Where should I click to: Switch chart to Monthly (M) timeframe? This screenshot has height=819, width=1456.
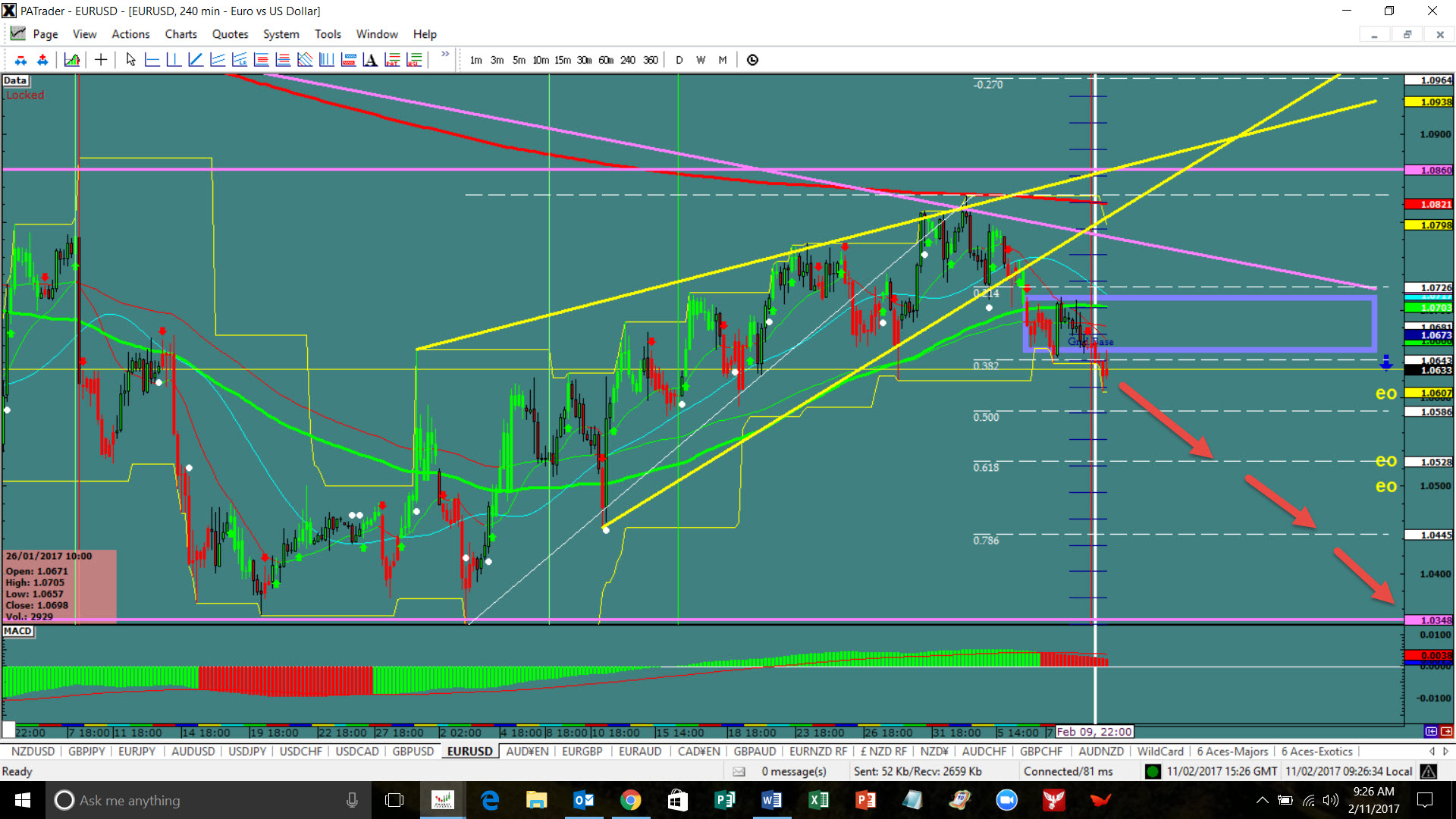[723, 60]
